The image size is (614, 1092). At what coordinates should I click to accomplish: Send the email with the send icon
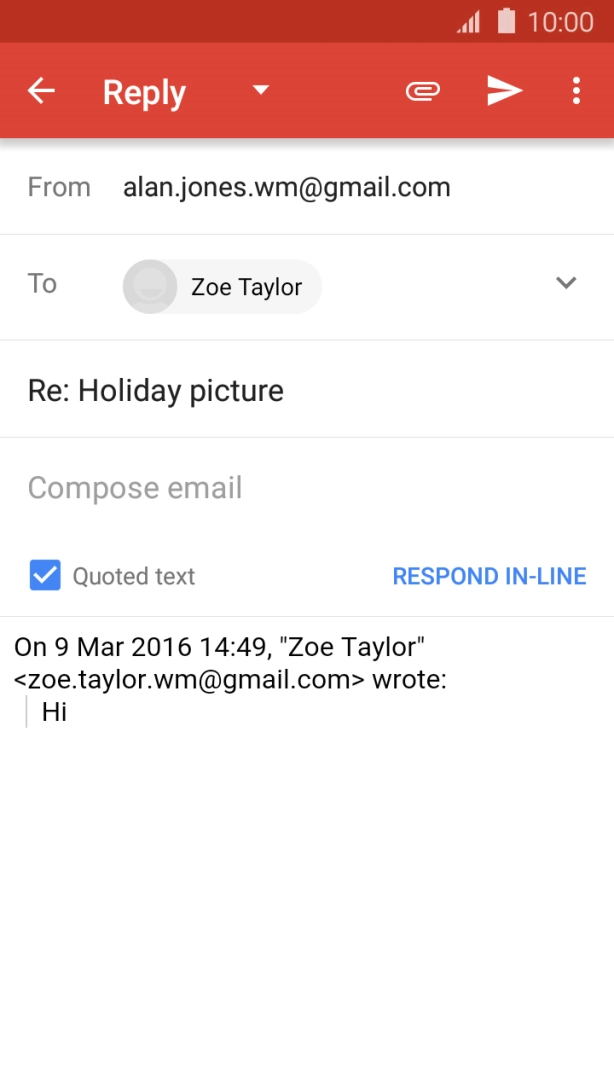tap(504, 90)
